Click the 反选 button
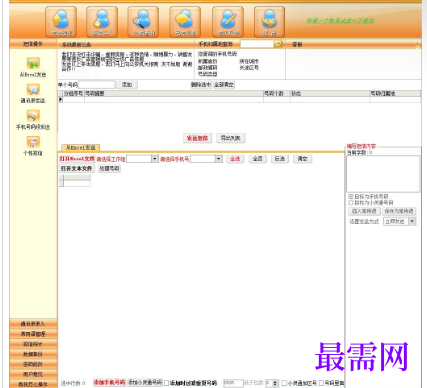427x388 pixels. click(x=280, y=159)
